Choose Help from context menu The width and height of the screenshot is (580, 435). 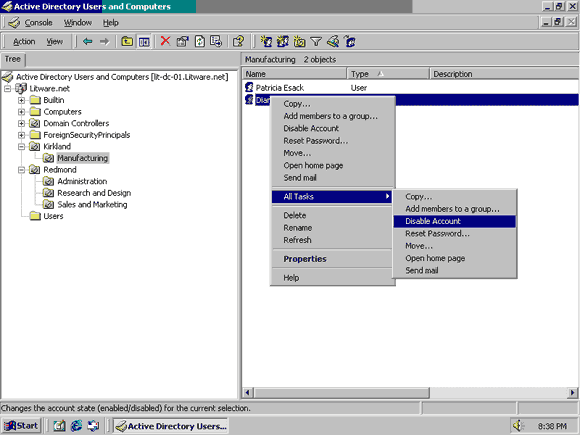click(x=333, y=278)
